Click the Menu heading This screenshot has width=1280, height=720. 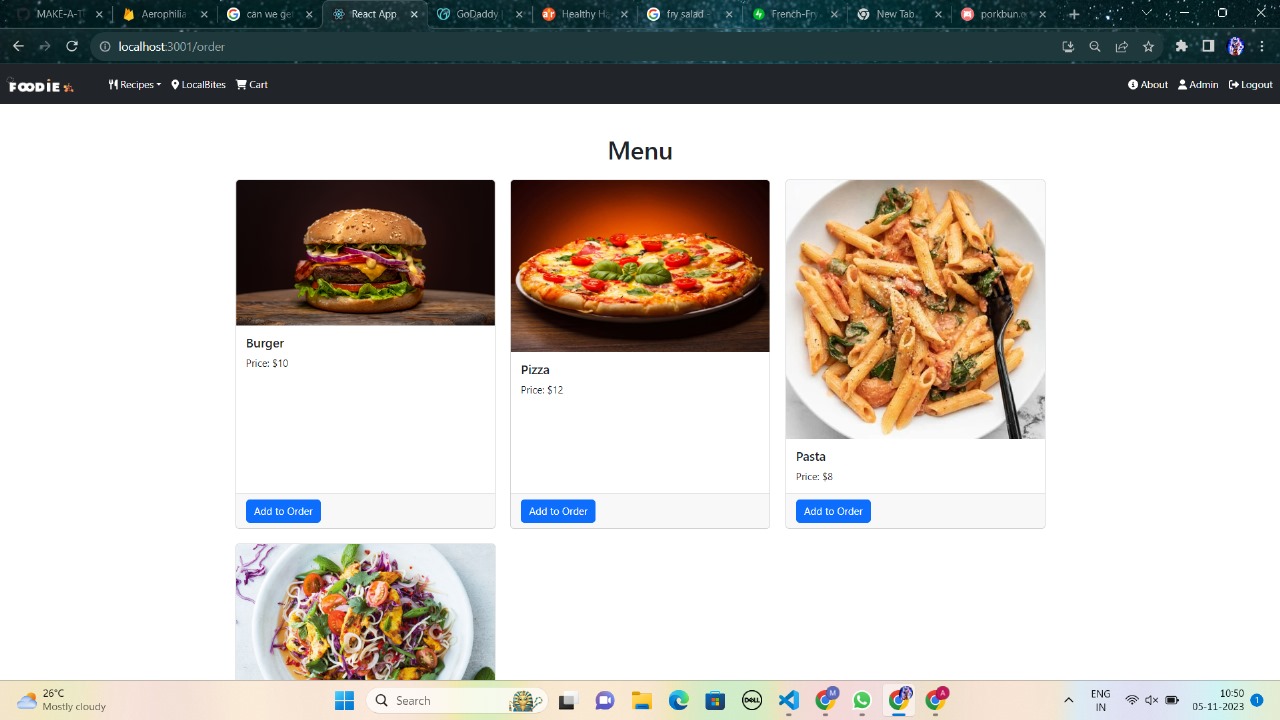[640, 151]
